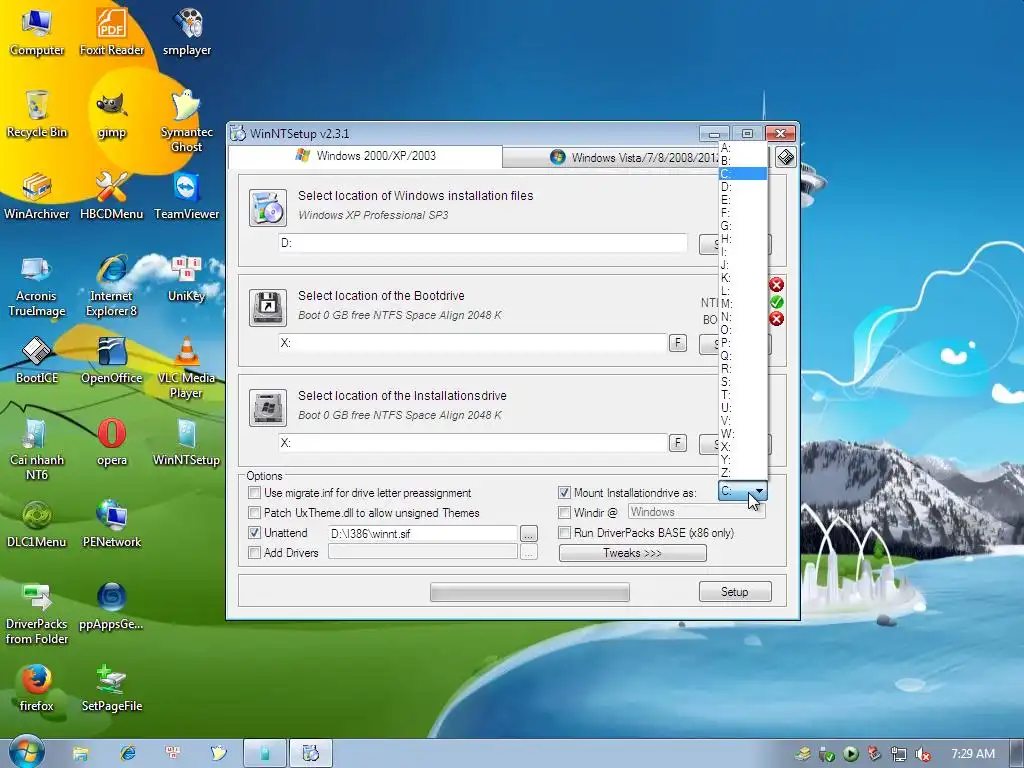Enable Use migrate.inf for drive letter preassignment

point(255,492)
